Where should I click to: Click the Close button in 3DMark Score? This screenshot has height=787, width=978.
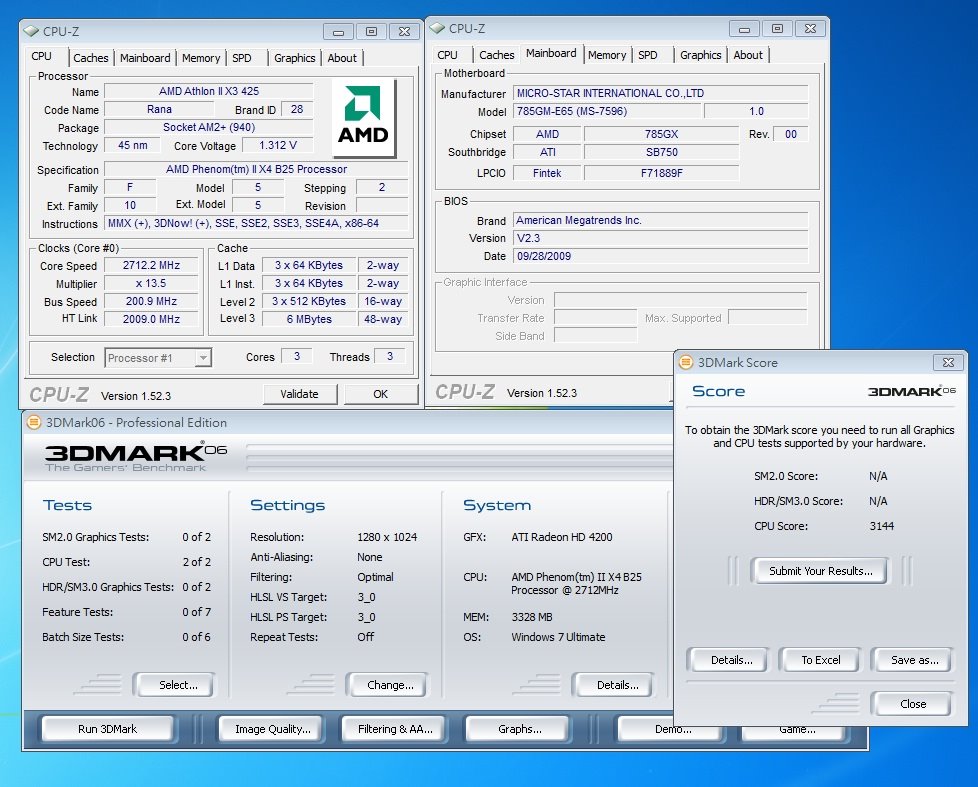(x=913, y=704)
